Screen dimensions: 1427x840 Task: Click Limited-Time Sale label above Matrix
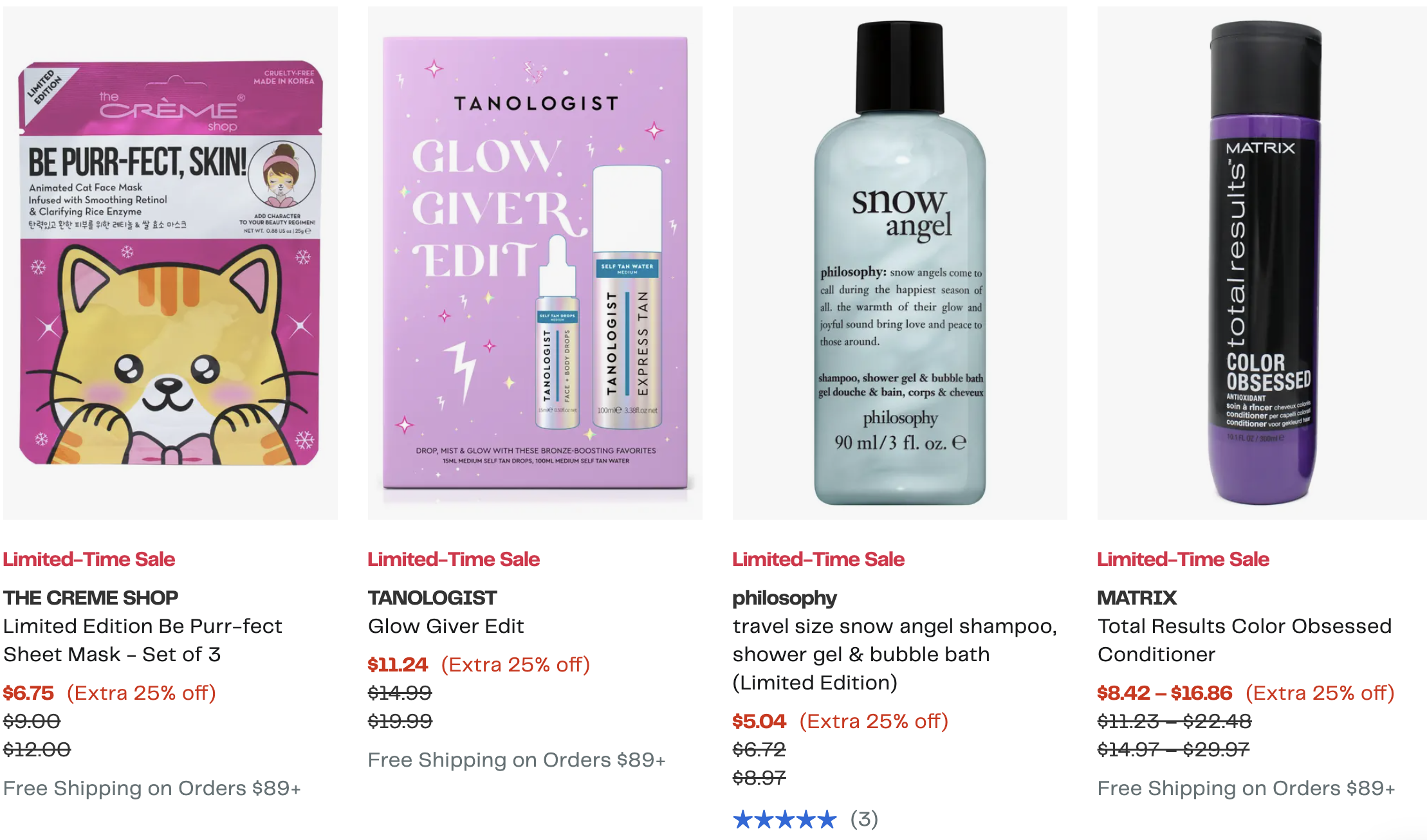(x=1183, y=559)
